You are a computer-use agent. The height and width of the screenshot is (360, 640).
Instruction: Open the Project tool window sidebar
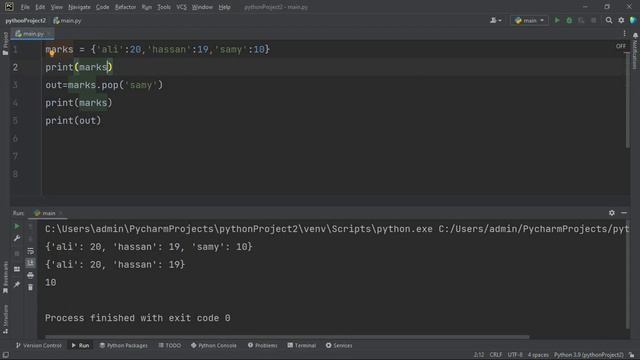[x=5, y=43]
